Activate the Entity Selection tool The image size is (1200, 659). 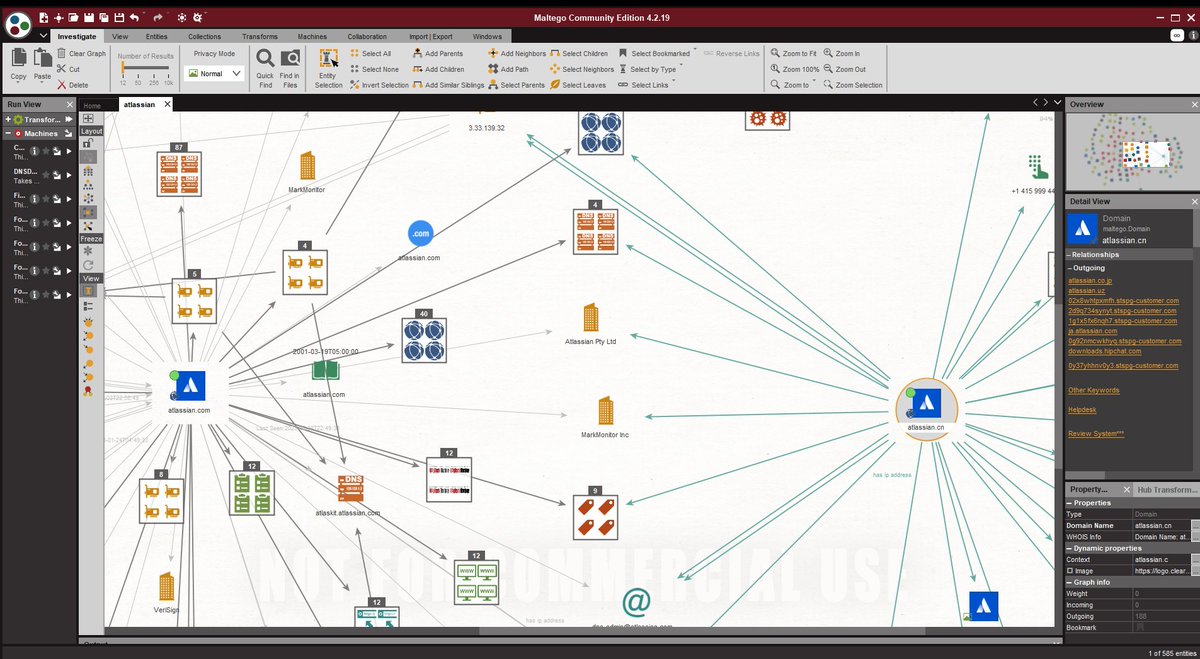pyautogui.click(x=328, y=60)
